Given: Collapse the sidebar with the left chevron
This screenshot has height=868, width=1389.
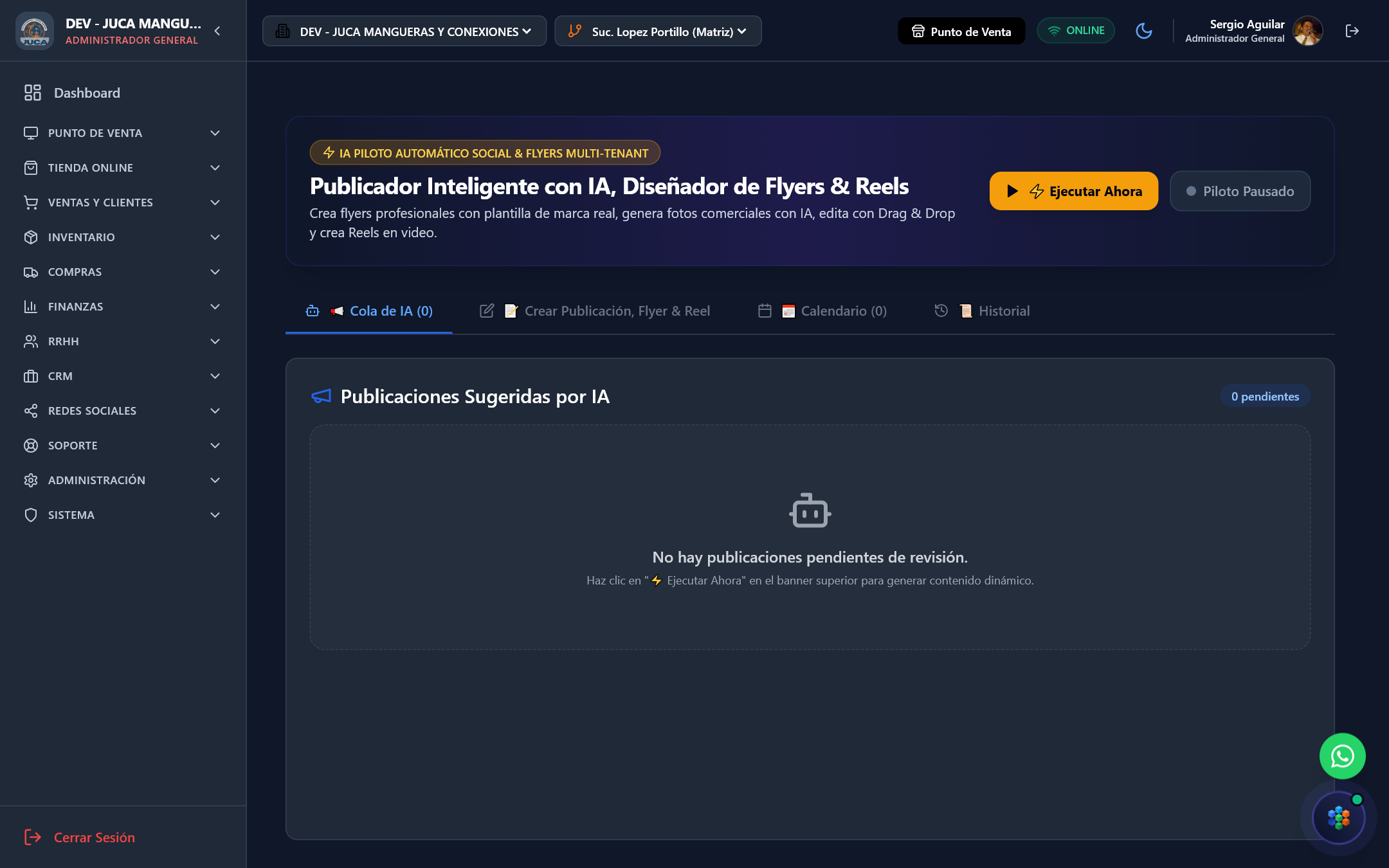Looking at the screenshot, I should pos(217,31).
